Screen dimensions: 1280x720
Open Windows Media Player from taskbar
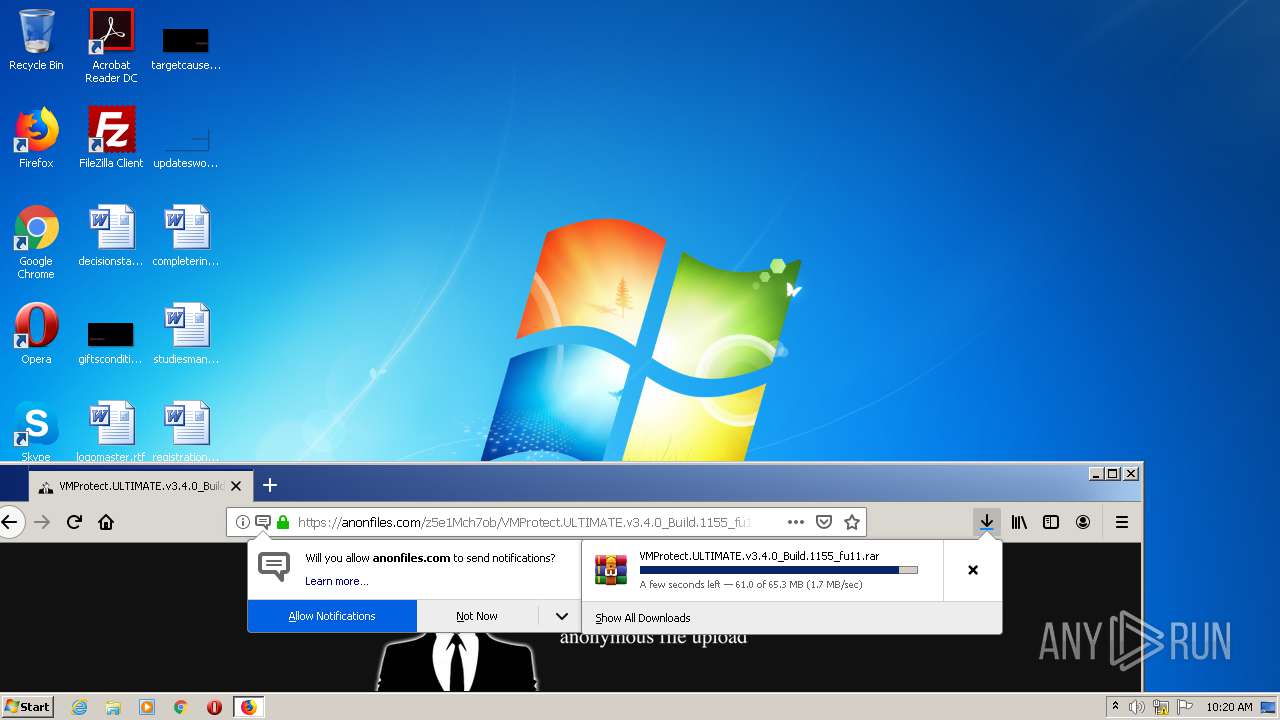147,707
